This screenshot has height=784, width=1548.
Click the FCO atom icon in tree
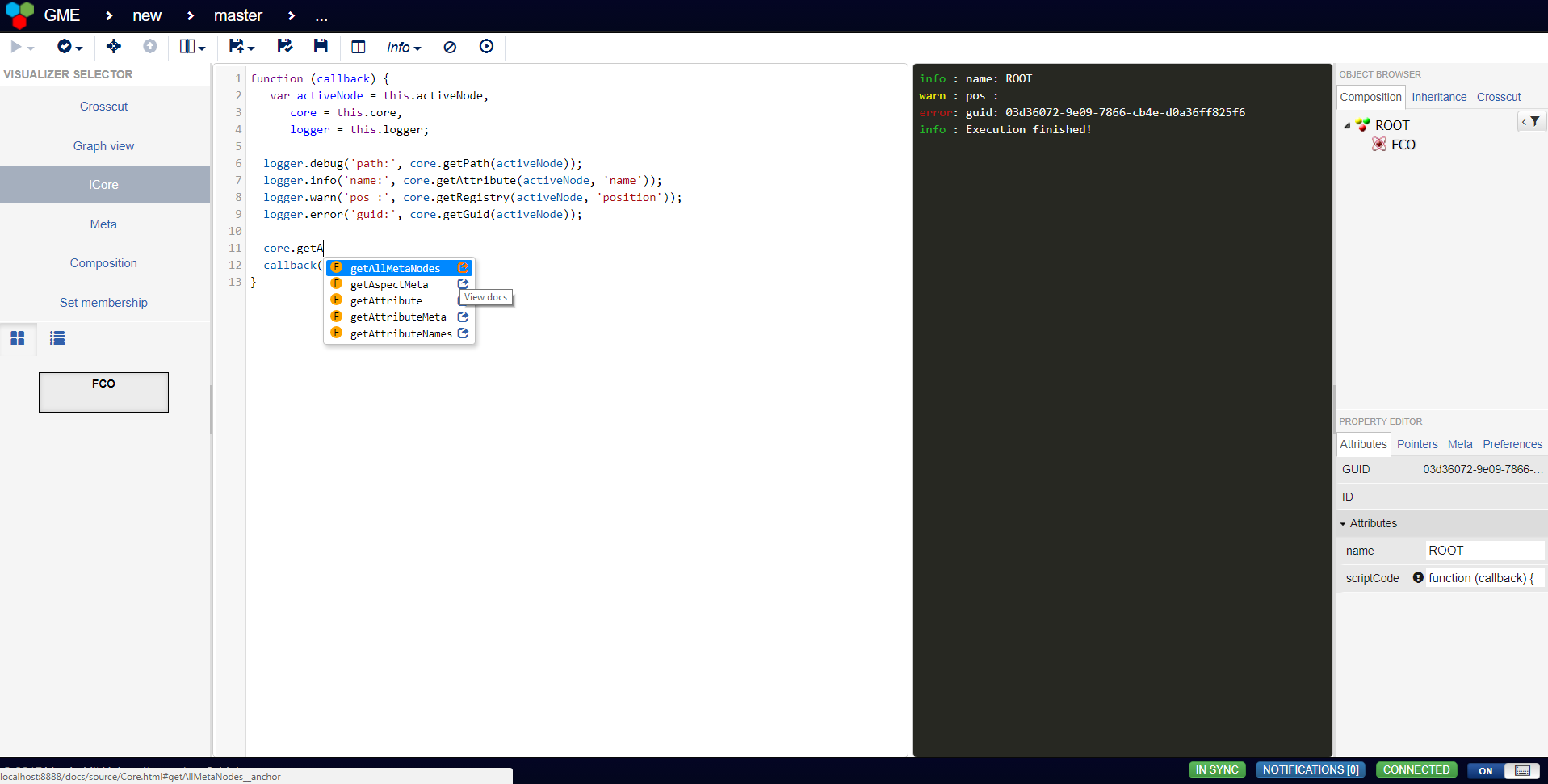1379,144
